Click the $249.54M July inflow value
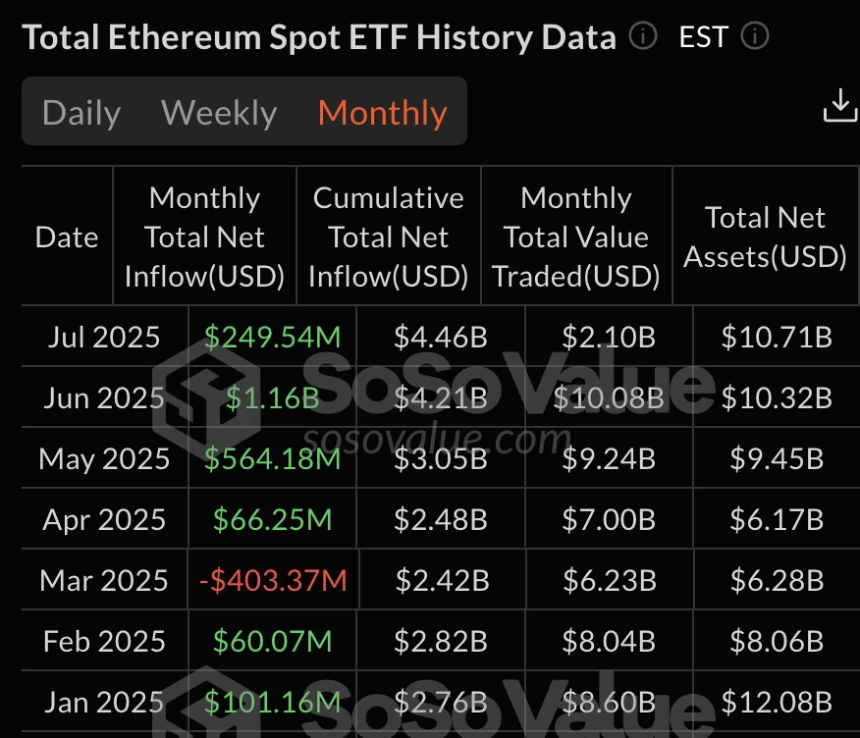 (x=272, y=337)
